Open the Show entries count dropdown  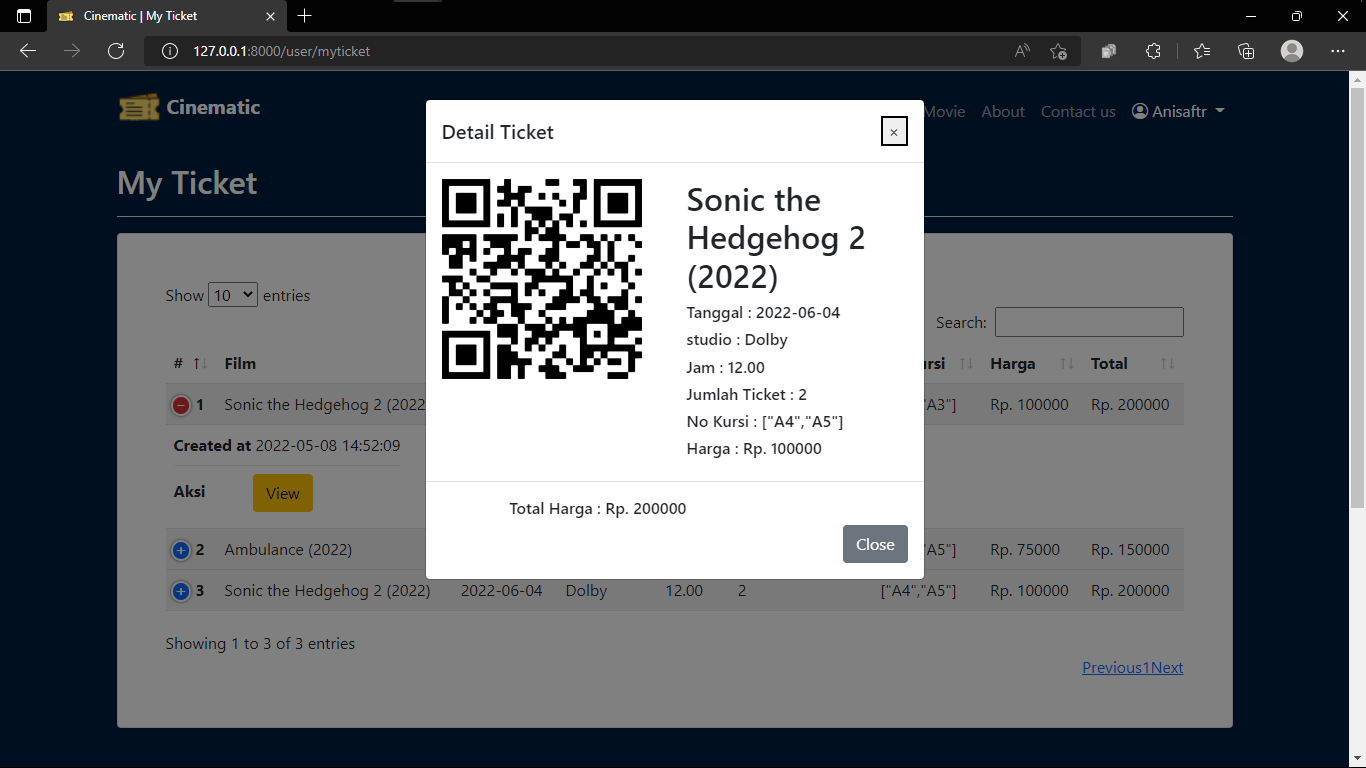tap(233, 295)
